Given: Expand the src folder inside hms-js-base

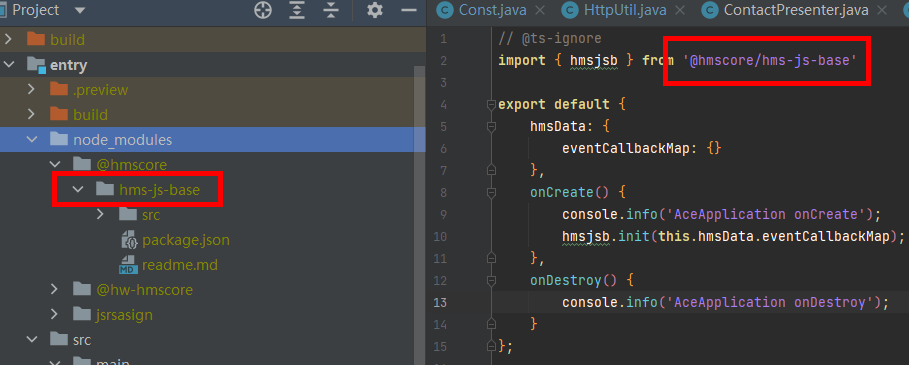Looking at the screenshot, I should pos(100,214).
